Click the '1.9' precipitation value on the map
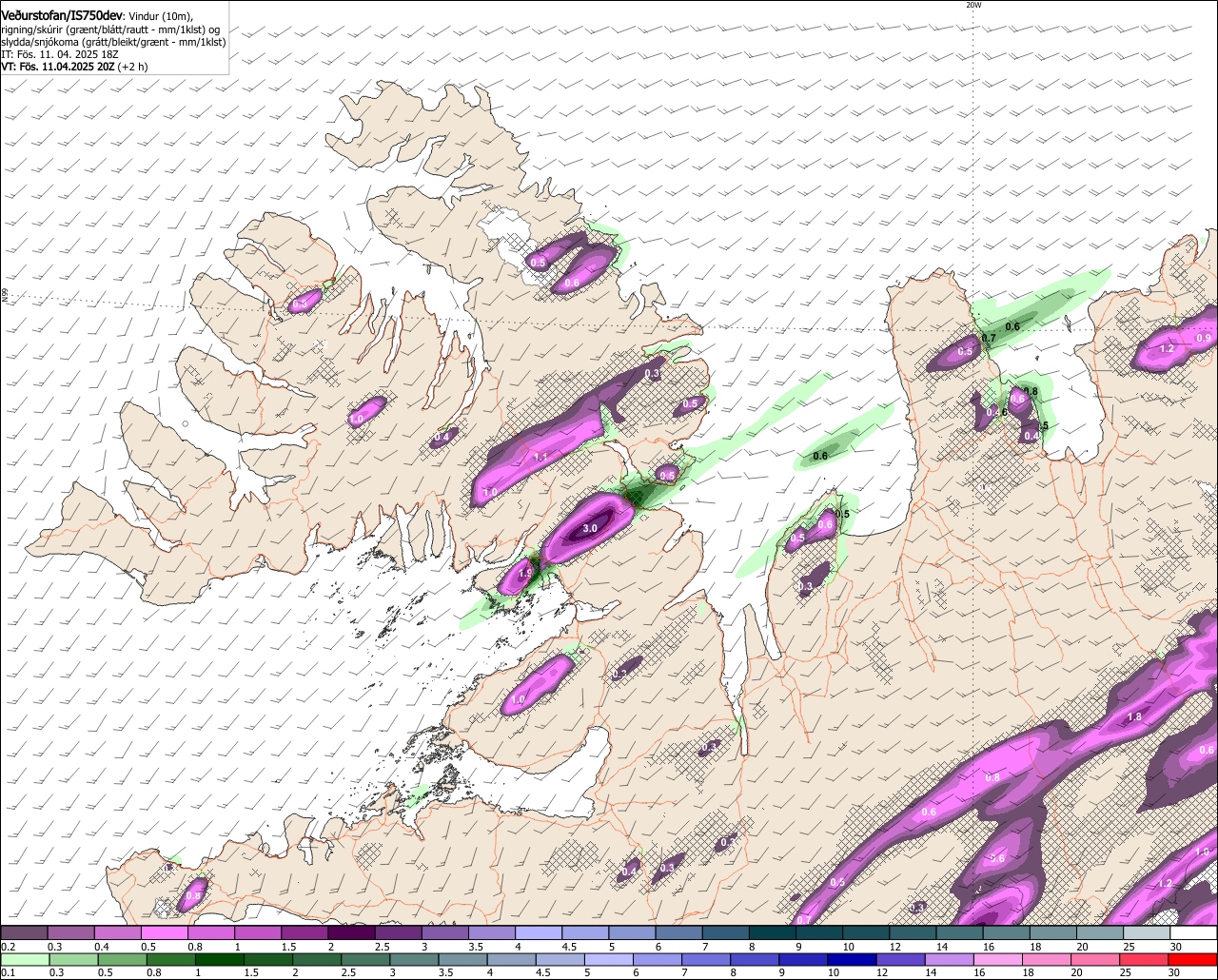 click(x=524, y=575)
